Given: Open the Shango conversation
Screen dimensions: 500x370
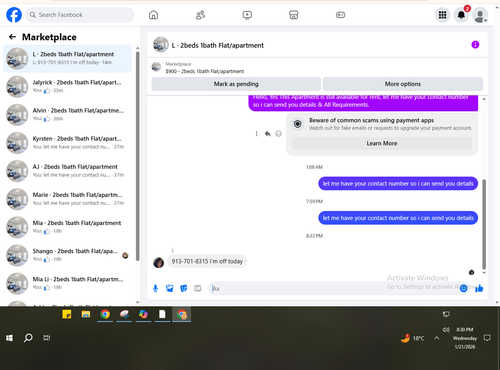Looking at the screenshot, I should click(x=67, y=255).
